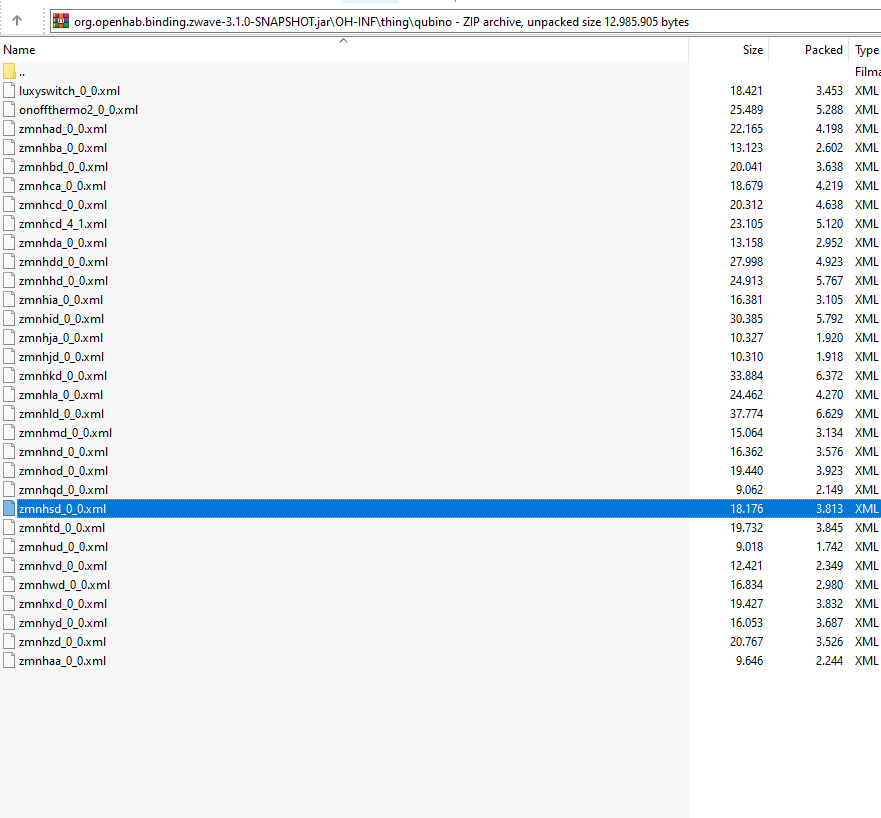
Task: Click packed value 4.198 of zmnhad file
Action: (829, 129)
